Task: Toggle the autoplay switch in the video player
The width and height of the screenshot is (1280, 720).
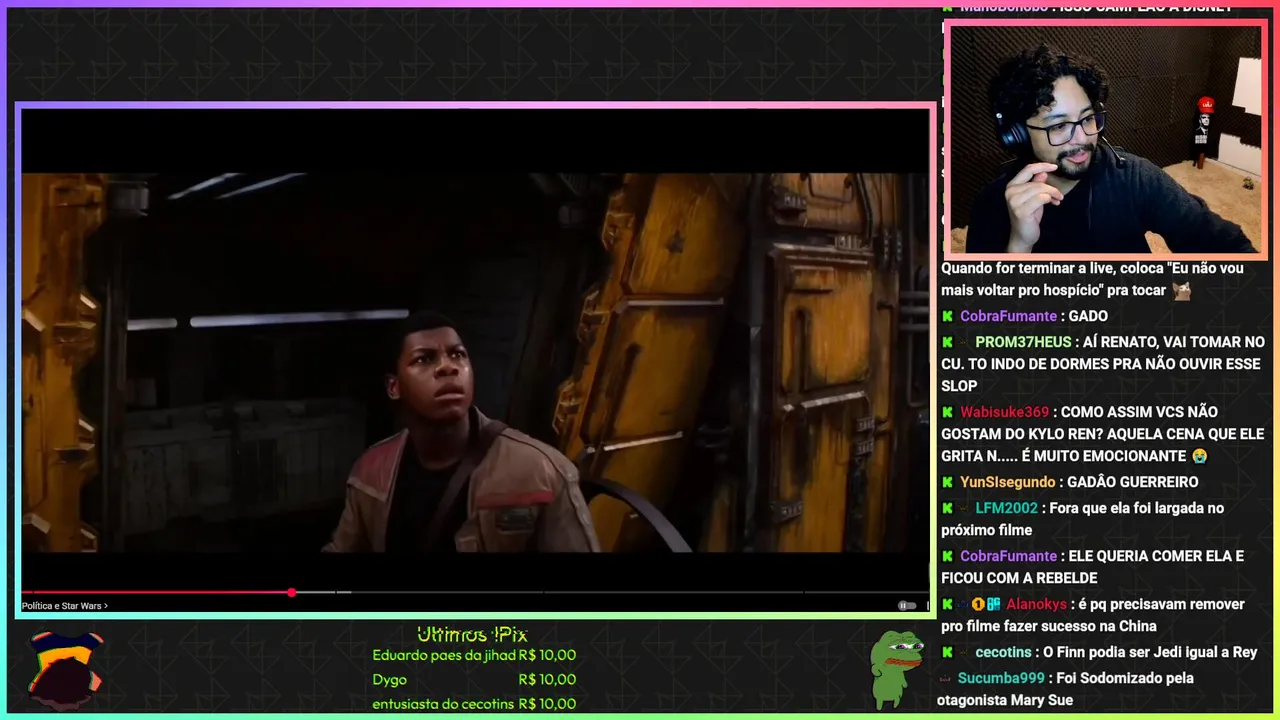Action: click(x=906, y=605)
